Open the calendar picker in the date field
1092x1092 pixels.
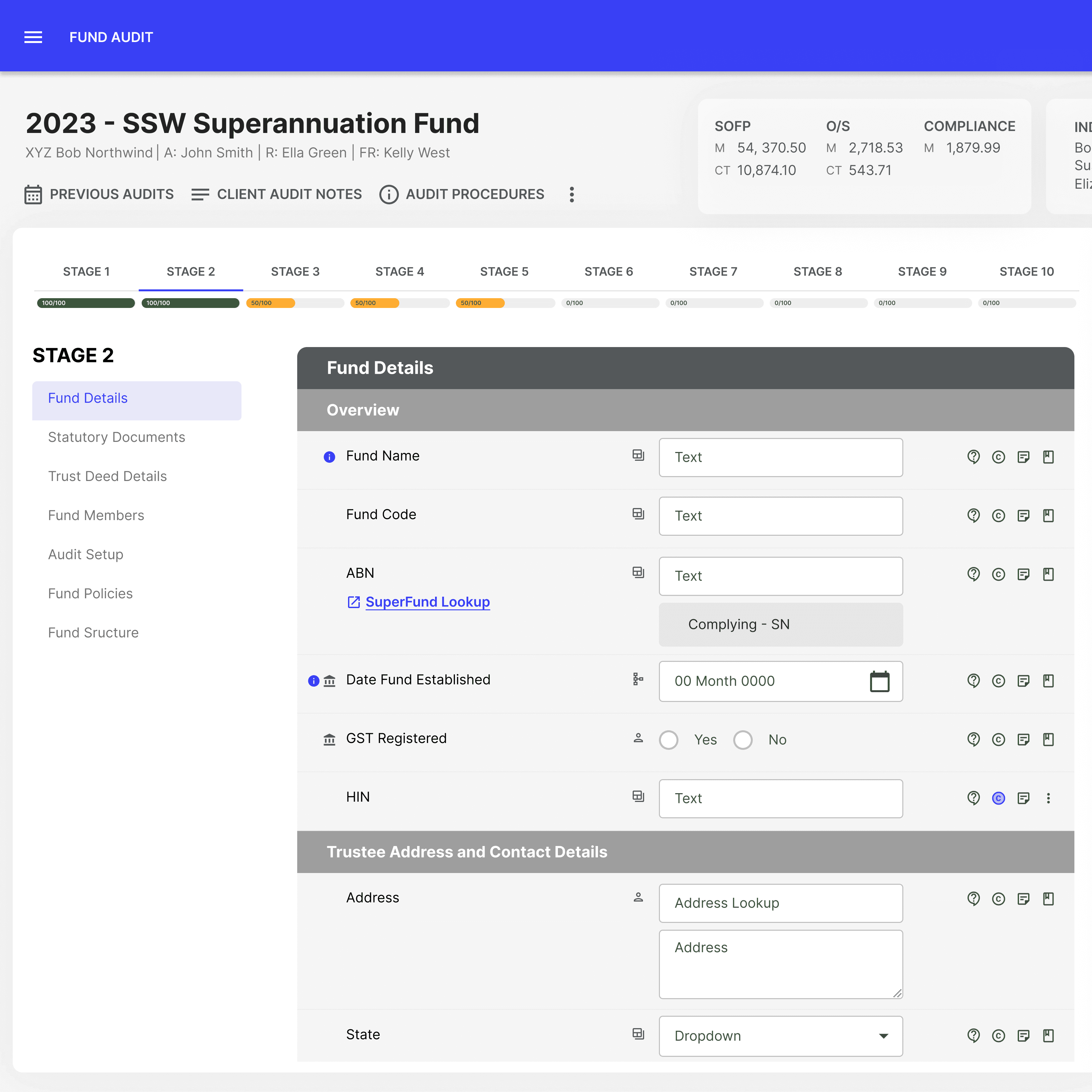coord(880,681)
